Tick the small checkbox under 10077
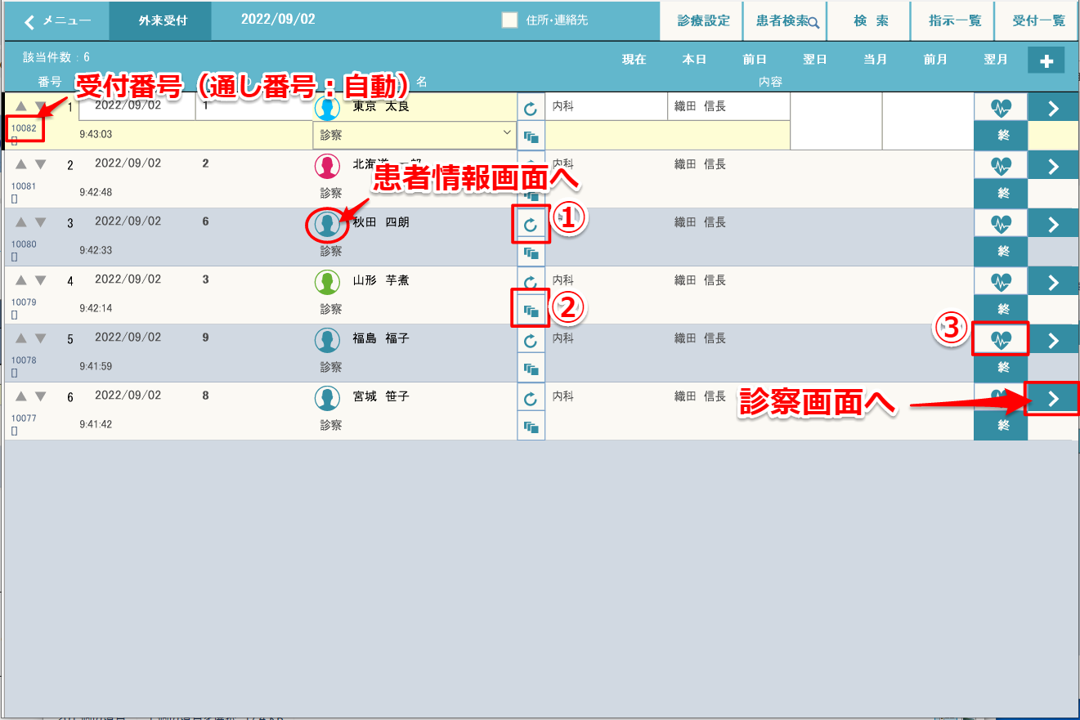 (x=14, y=431)
